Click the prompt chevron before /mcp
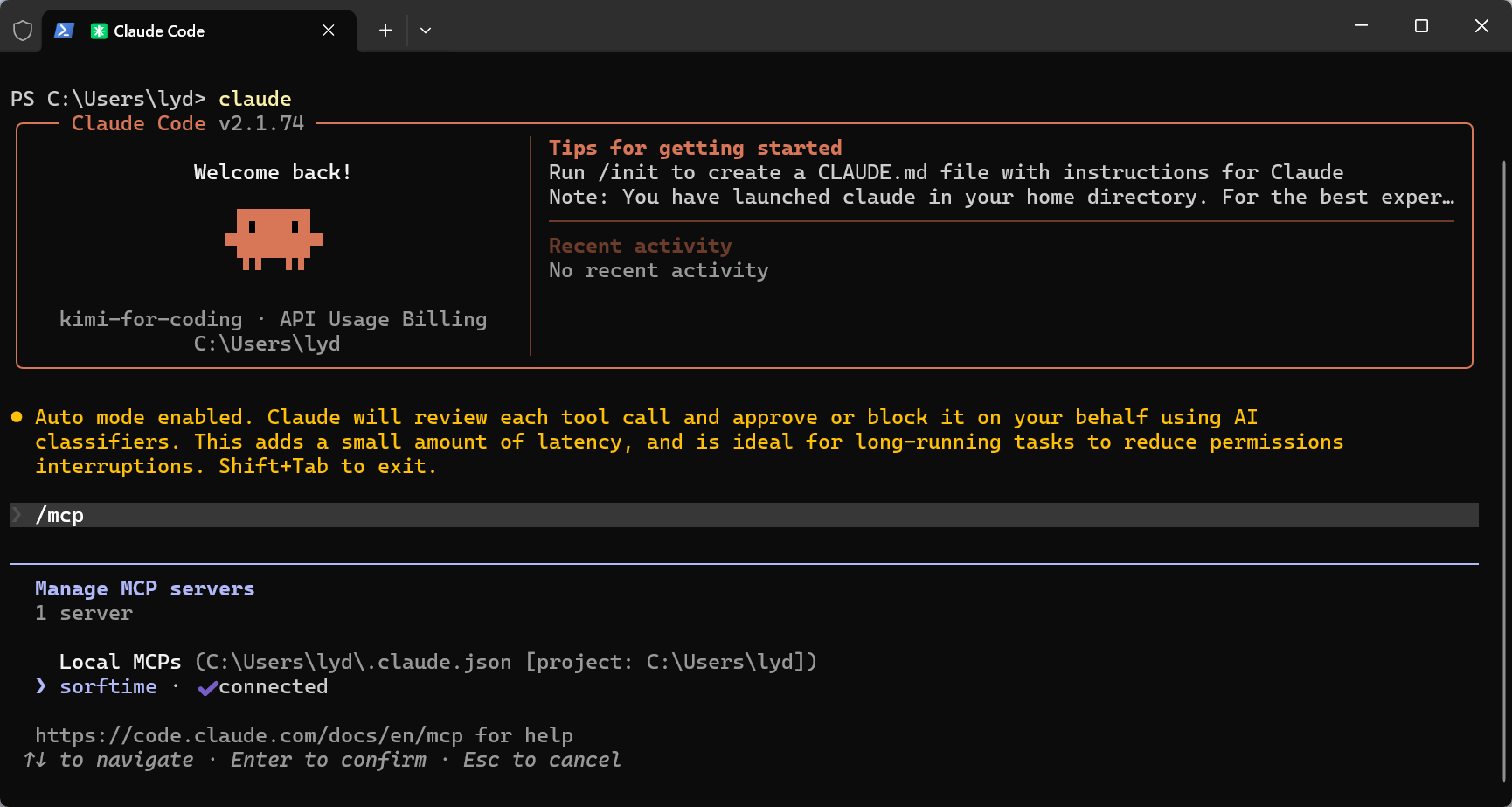This screenshot has width=1512, height=807. click(17, 515)
